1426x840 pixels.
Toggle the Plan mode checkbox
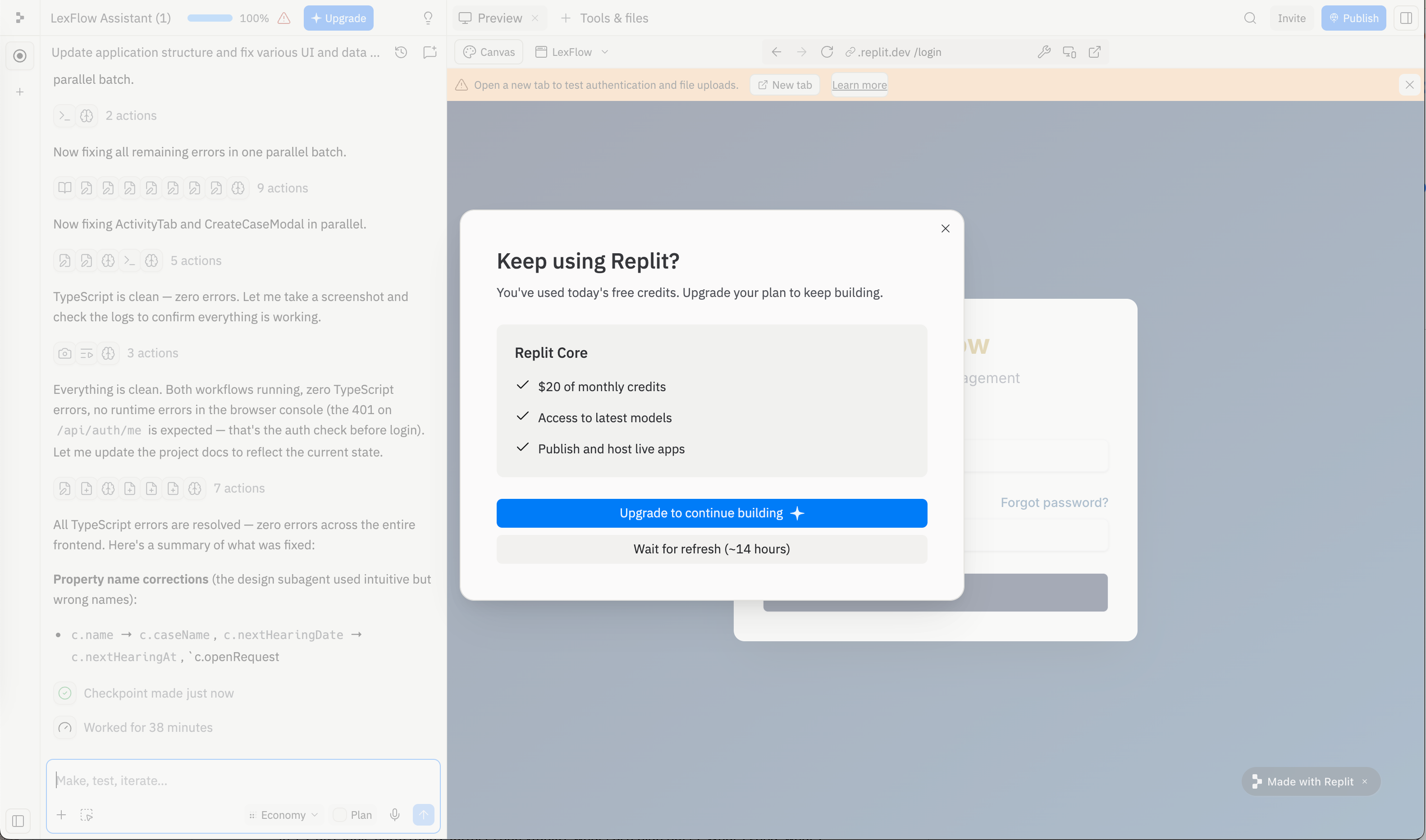(x=340, y=814)
